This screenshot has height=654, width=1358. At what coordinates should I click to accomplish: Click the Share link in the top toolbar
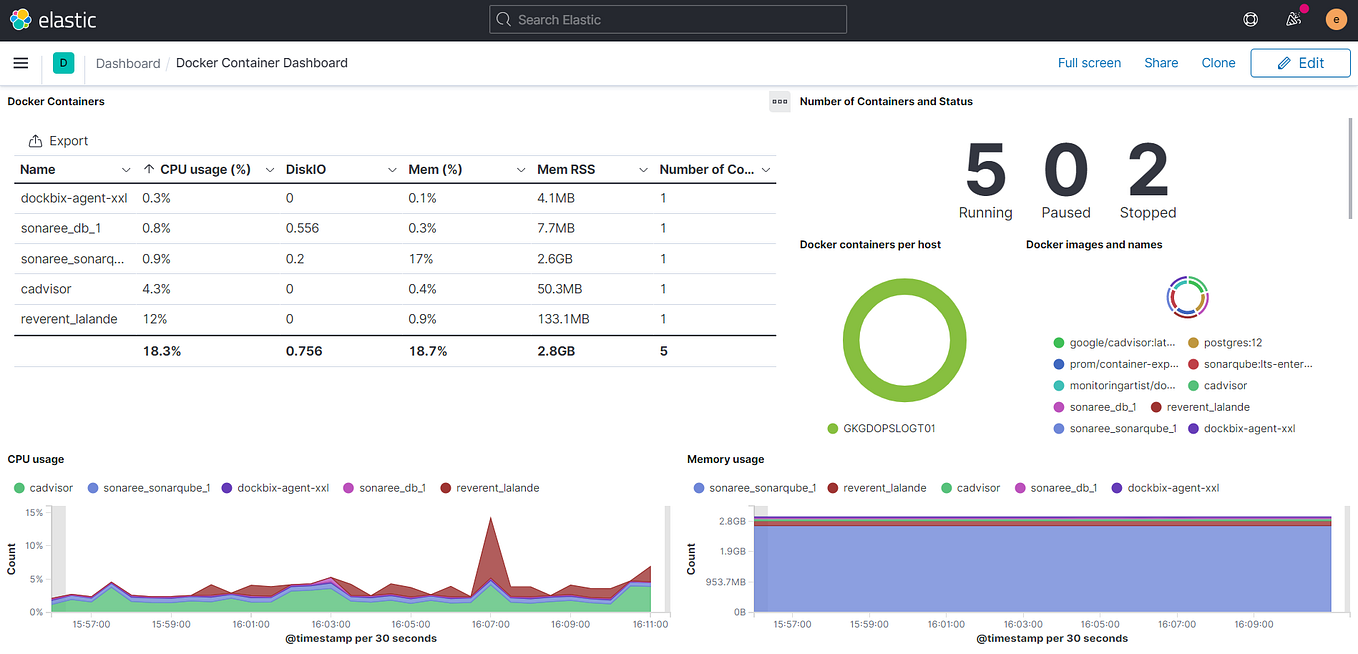pos(1161,62)
